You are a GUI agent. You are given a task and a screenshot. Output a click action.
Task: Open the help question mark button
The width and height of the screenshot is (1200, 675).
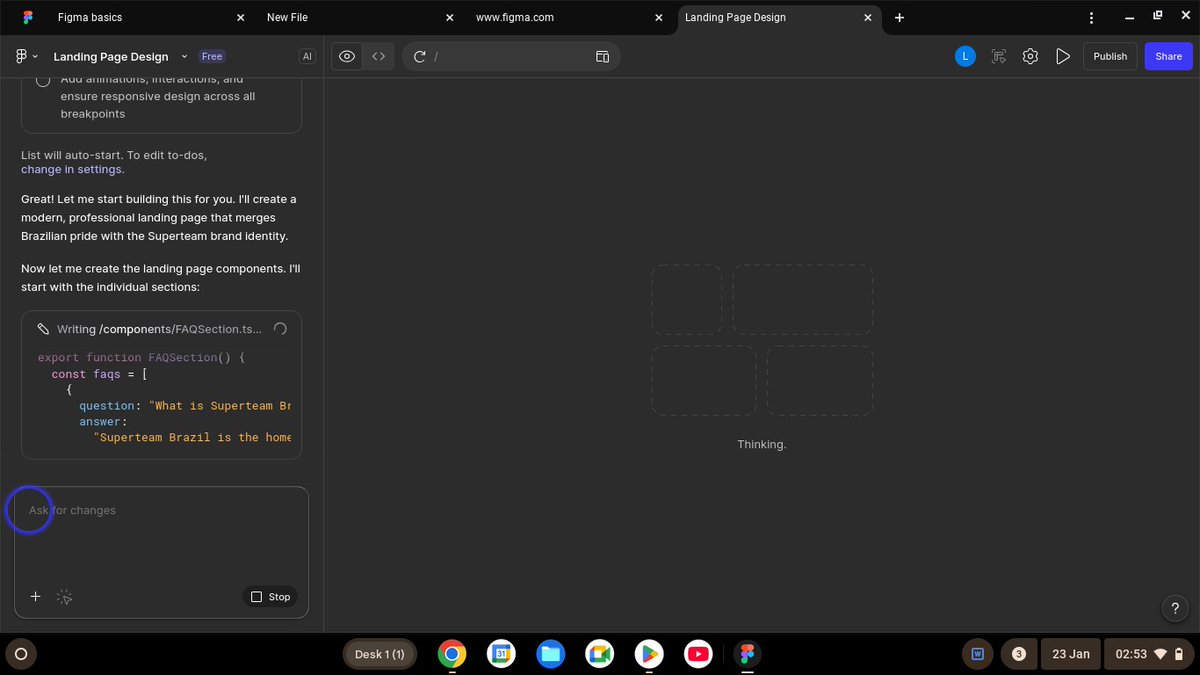1174,608
